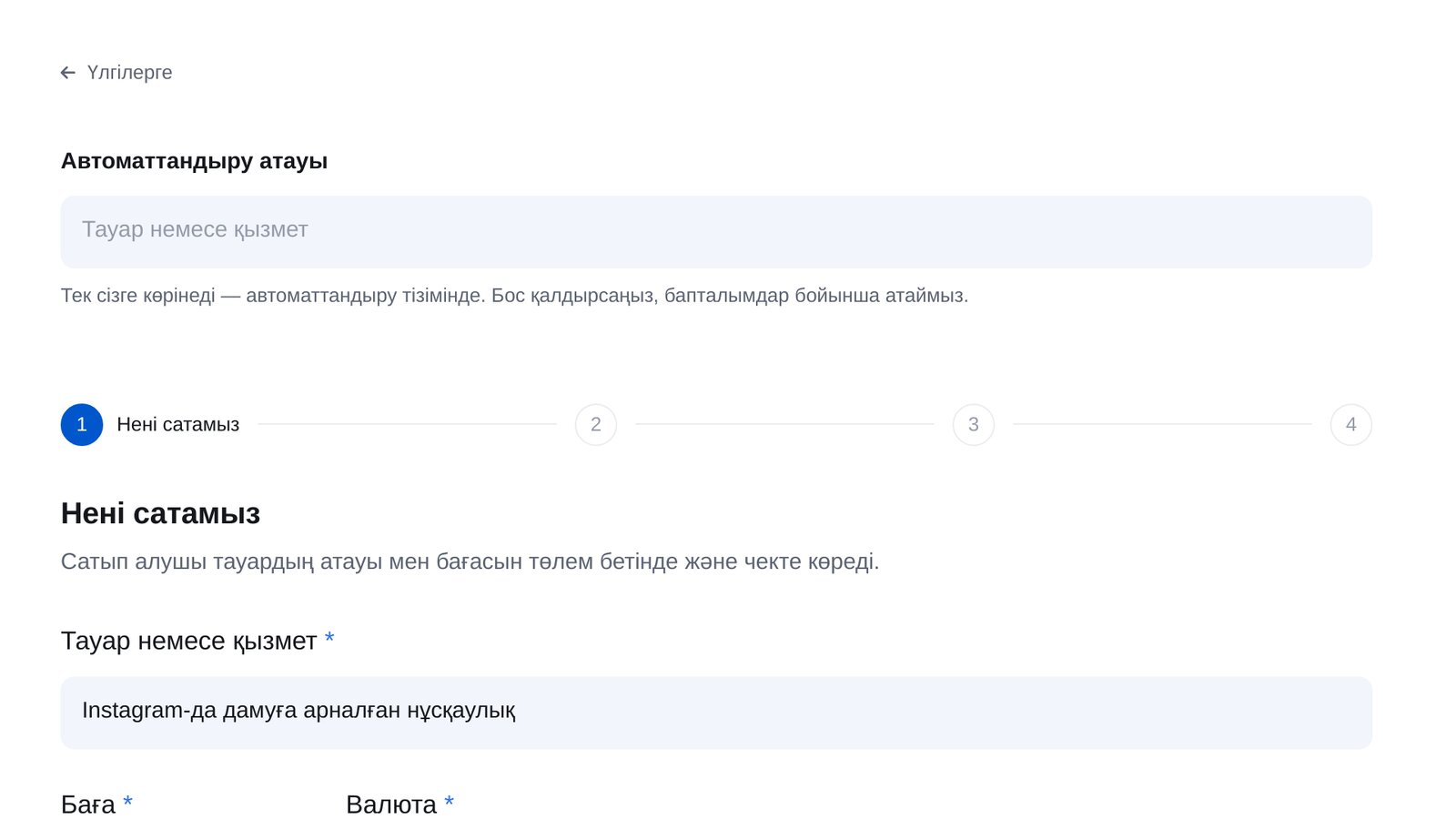Image resolution: width=1456 pixels, height=819 pixels.
Task: Click the back arrow icon beside Үлгілерге
Action: (x=68, y=73)
